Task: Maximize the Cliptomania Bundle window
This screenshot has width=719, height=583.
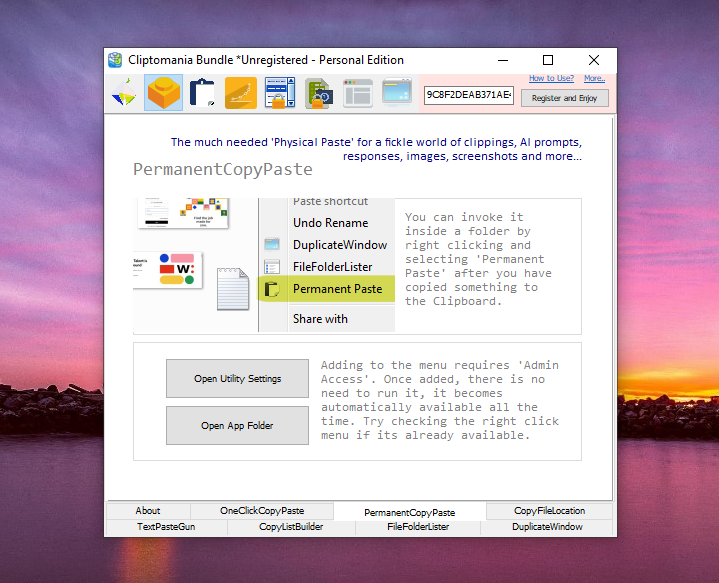Action: coord(548,60)
